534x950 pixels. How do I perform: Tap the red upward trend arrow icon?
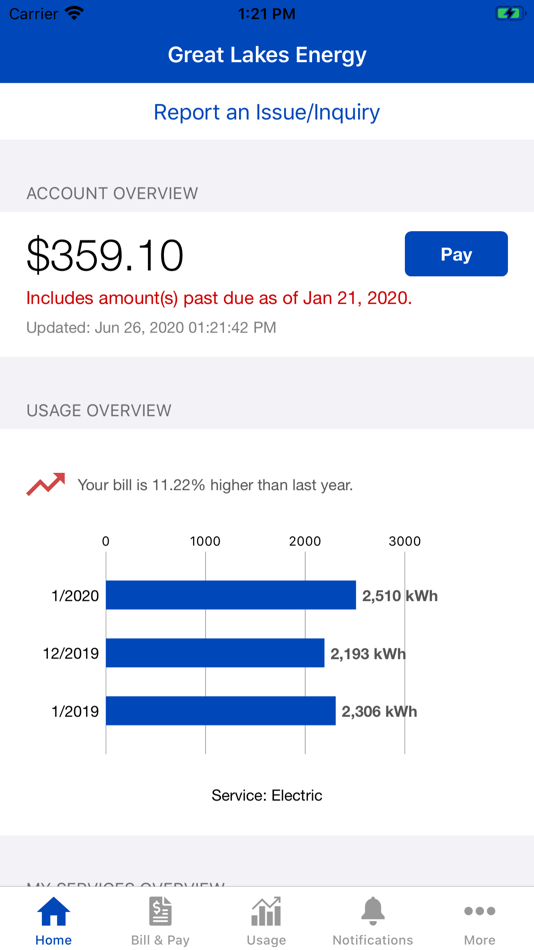click(x=45, y=484)
